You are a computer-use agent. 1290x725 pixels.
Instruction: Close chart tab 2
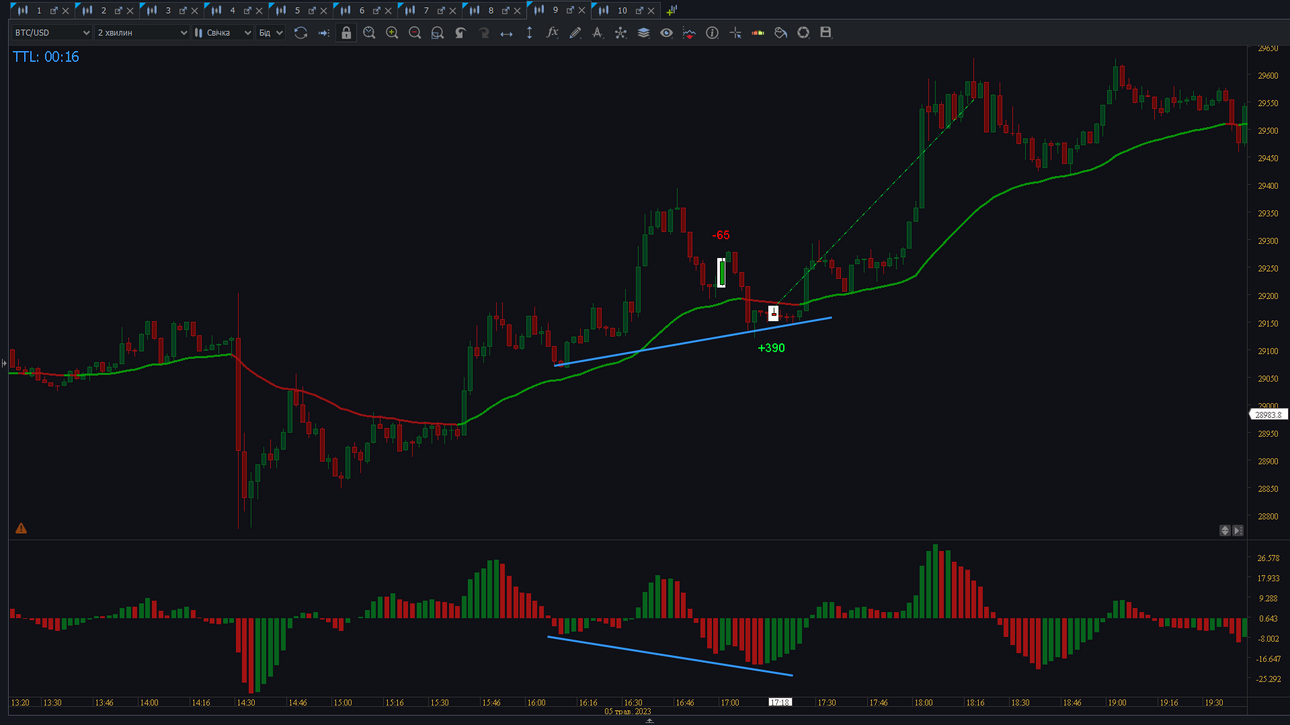click(130, 11)
